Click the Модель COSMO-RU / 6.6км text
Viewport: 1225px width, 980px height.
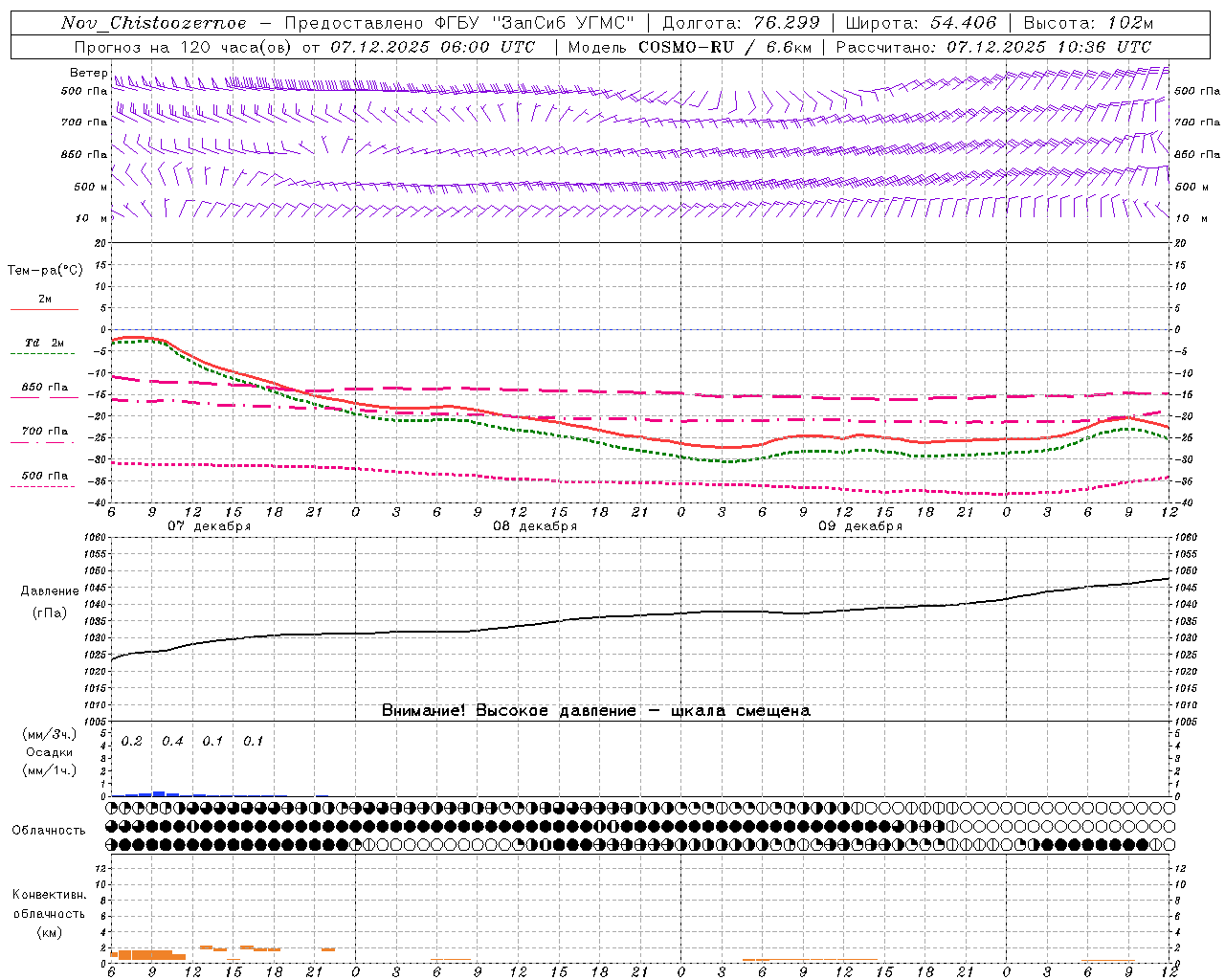point(689,47)
